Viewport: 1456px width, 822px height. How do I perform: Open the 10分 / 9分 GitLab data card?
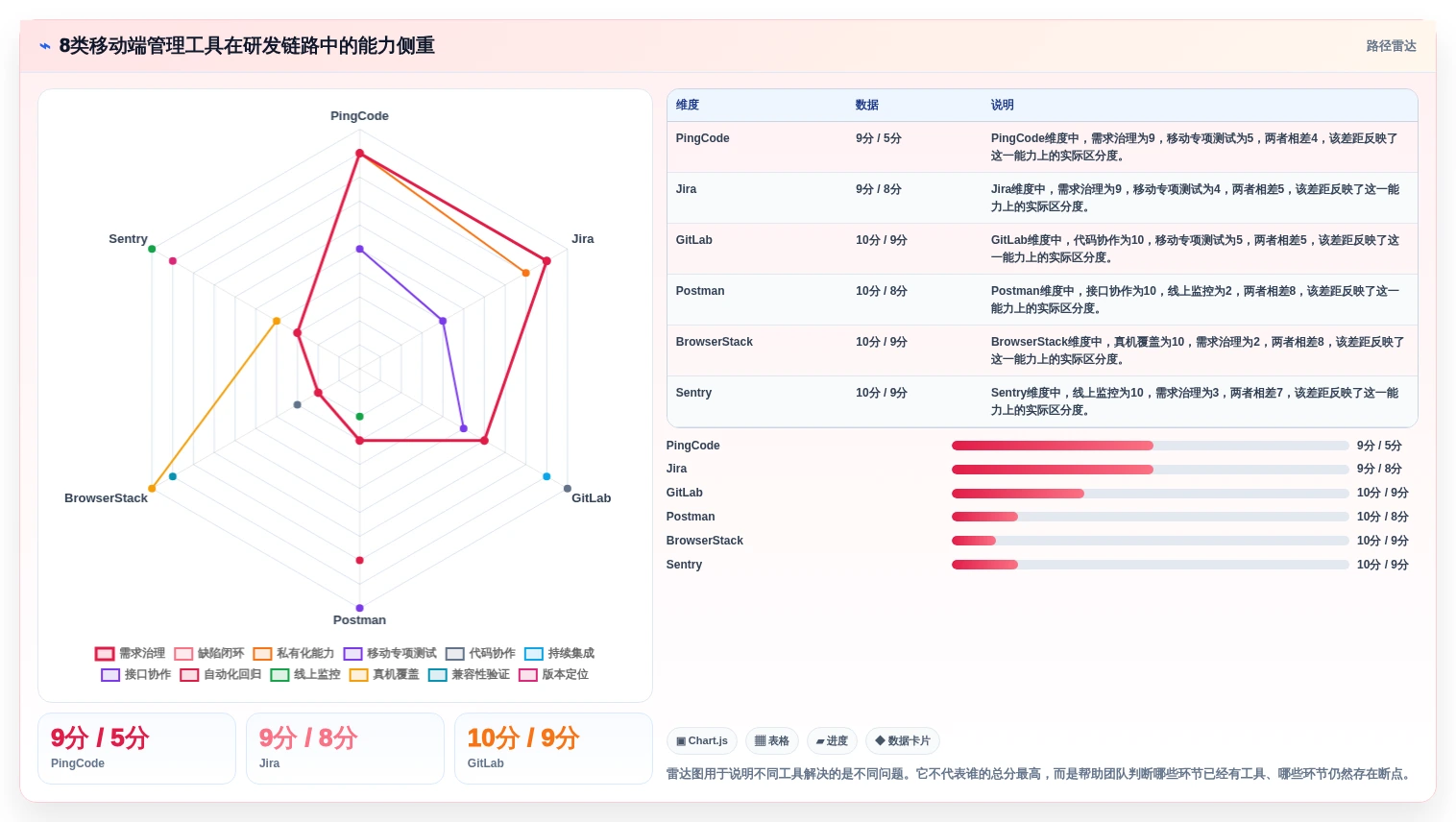click(x=553, y=748)
